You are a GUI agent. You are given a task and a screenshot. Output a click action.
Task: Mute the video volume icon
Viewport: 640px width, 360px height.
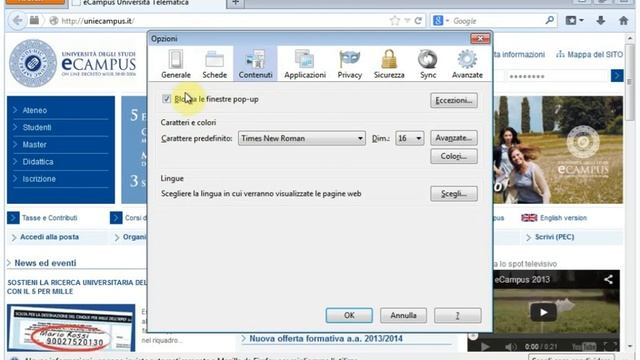click(x=510, y=347)
